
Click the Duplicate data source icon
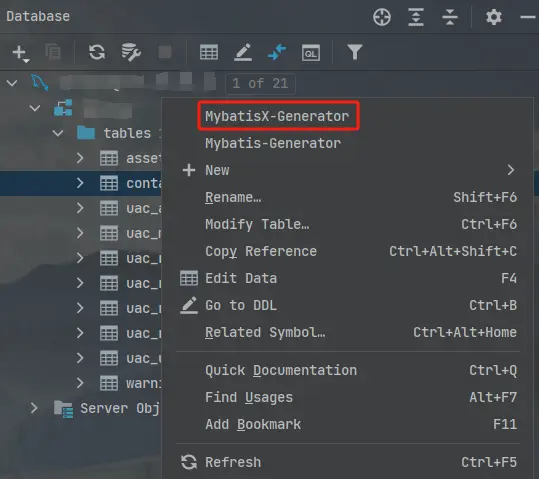click(x=53, y=52)
